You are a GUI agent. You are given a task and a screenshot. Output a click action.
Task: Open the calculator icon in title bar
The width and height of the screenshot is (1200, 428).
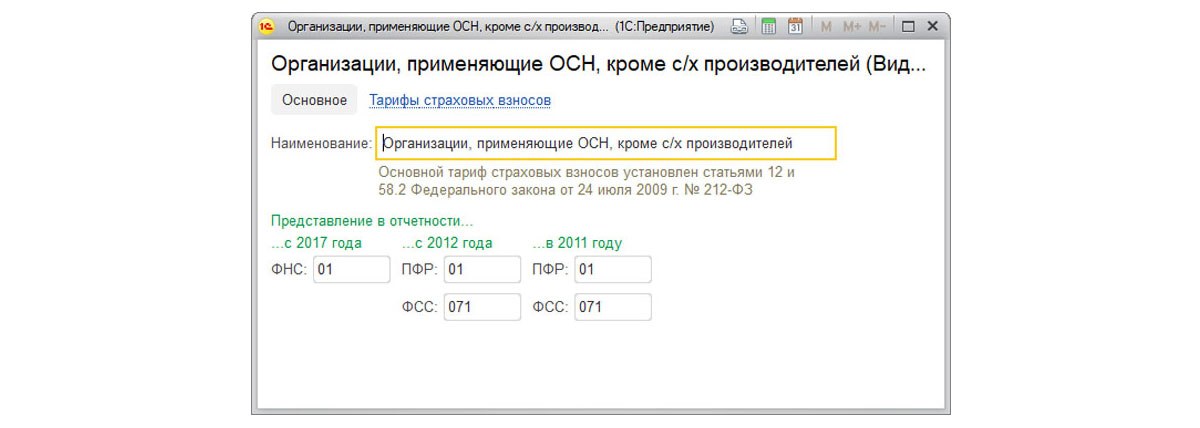click(x=768, y=27)
